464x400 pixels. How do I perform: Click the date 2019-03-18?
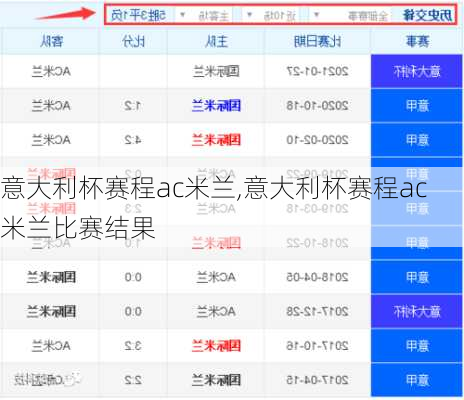click(x=317, y=209)
